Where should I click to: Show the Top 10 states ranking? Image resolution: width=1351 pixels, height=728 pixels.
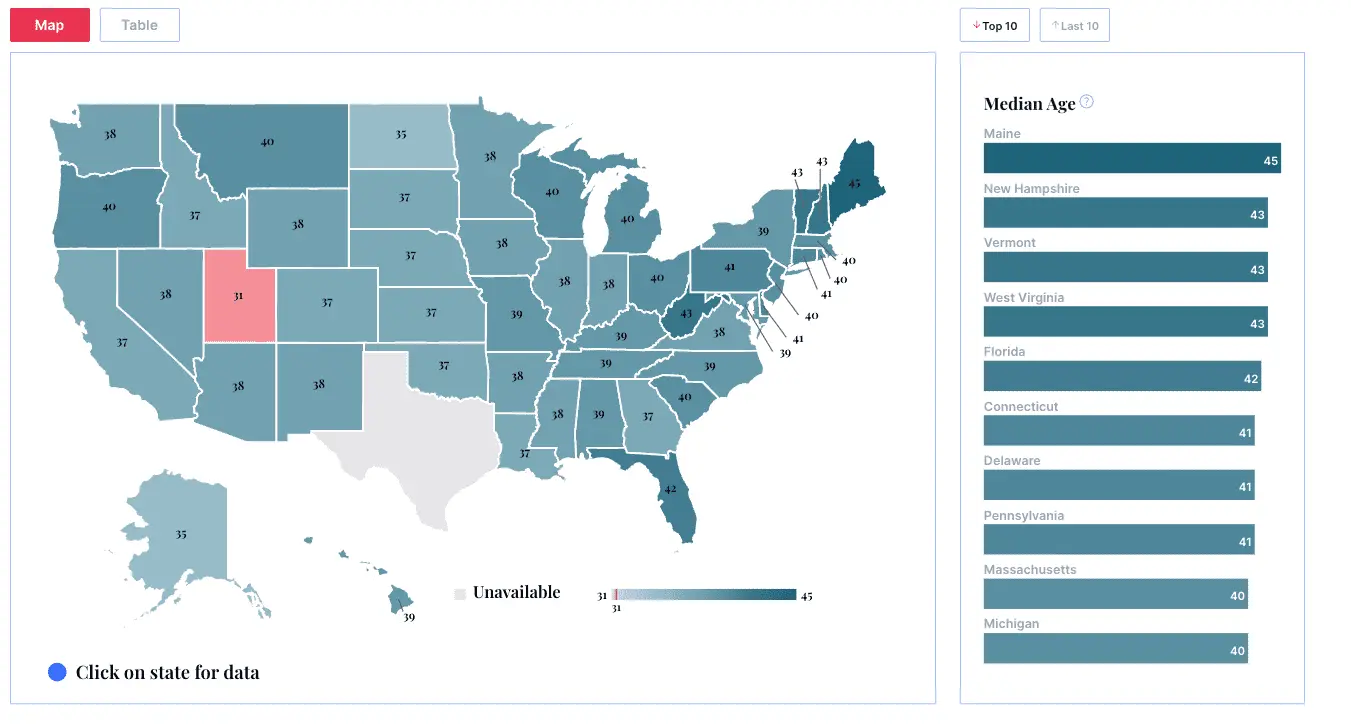994,26
